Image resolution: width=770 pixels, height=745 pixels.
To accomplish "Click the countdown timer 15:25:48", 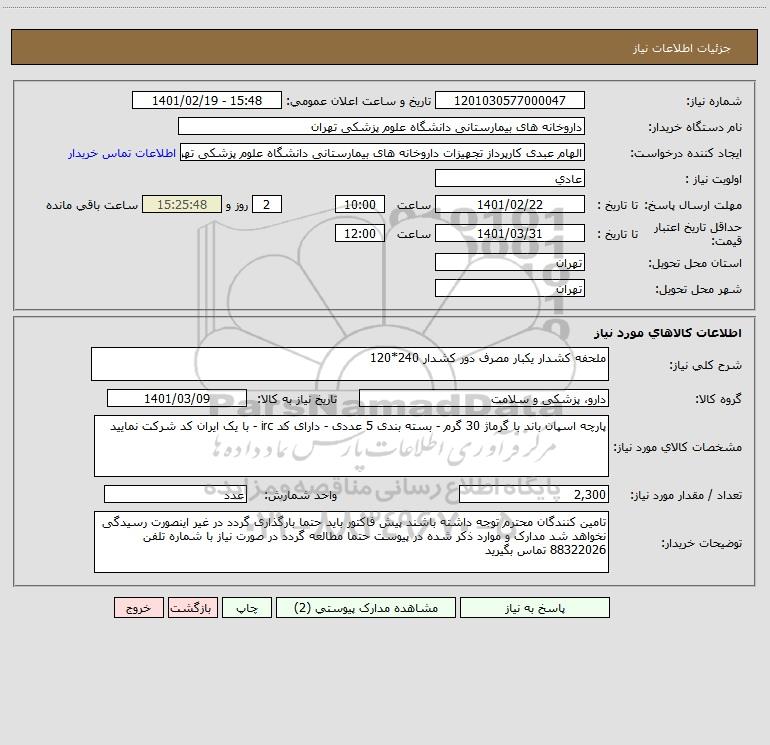I will 182,204.
